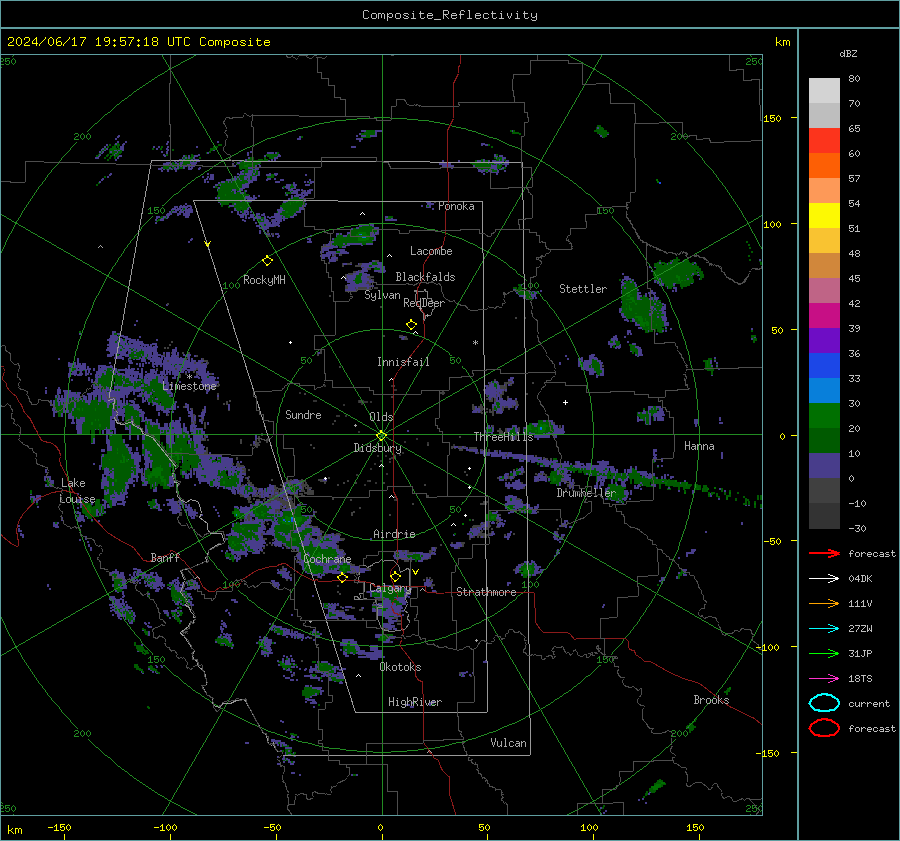Click the Ponoka city label

click(x=456, y=206)
